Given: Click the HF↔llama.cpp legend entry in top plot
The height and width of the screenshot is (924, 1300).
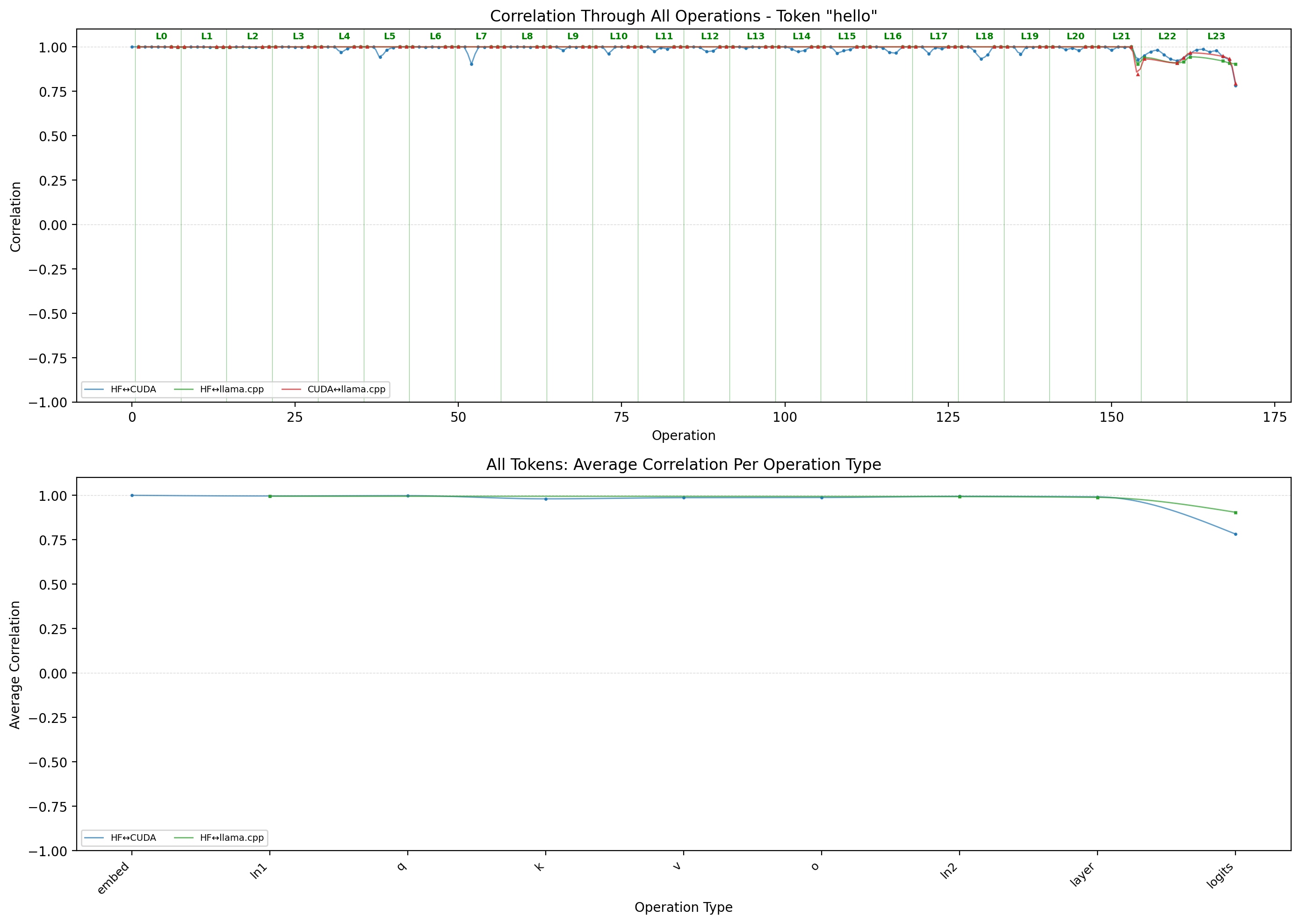Looking at the screenshot, I should (231, 390).
